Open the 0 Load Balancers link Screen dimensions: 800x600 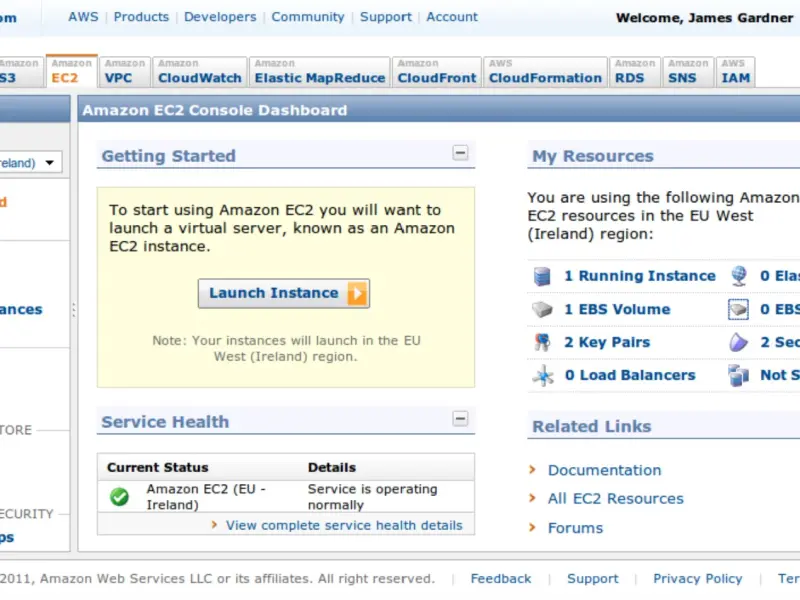coord(630,375)
